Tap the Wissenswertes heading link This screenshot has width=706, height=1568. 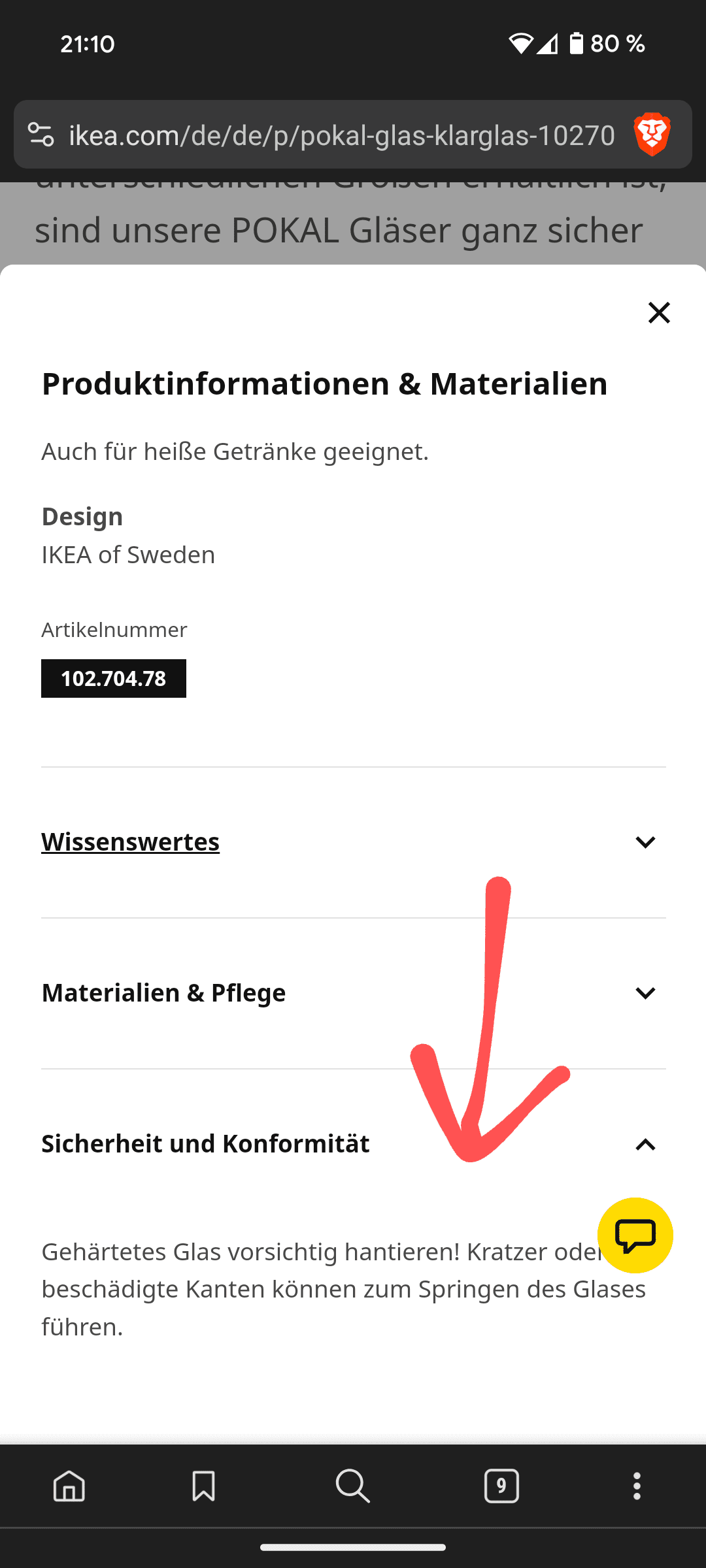131,842
